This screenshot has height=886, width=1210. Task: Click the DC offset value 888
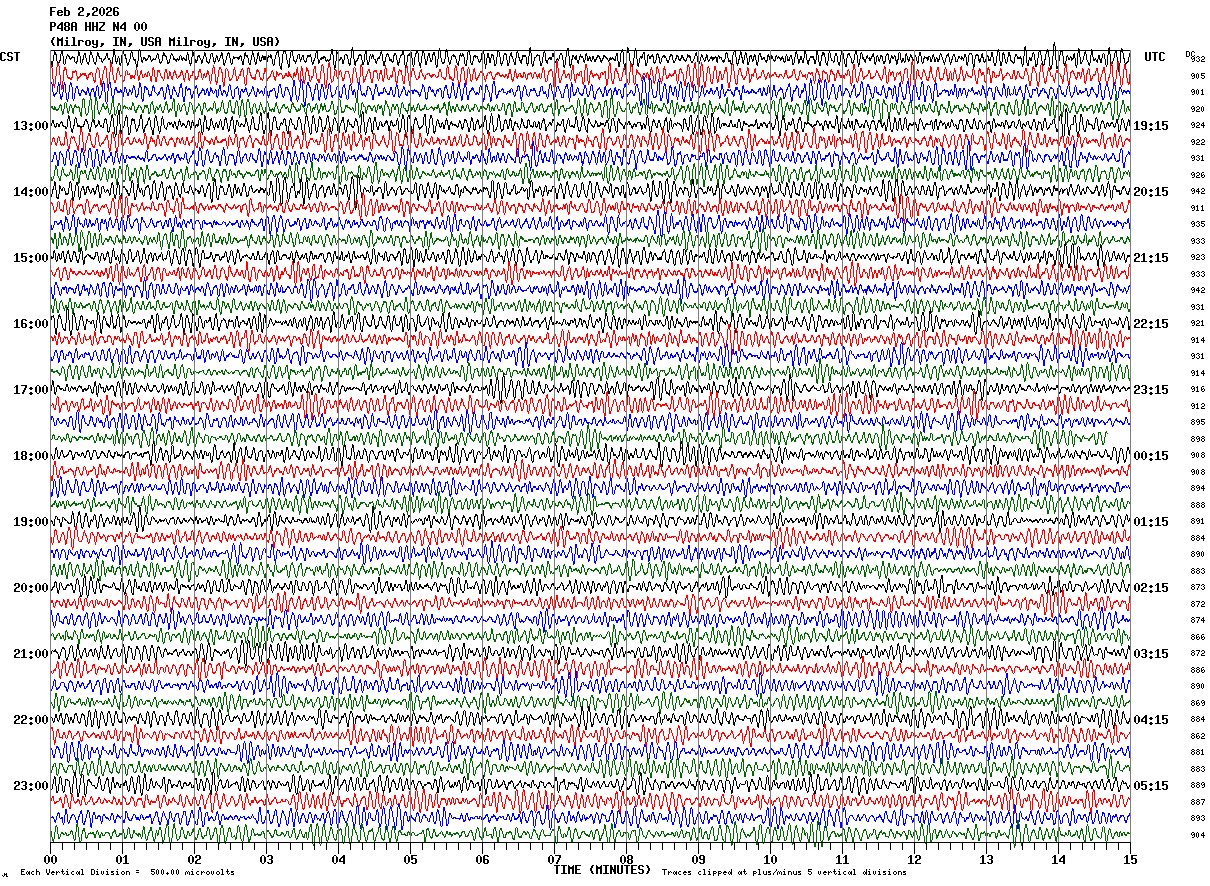[1197, 505]
